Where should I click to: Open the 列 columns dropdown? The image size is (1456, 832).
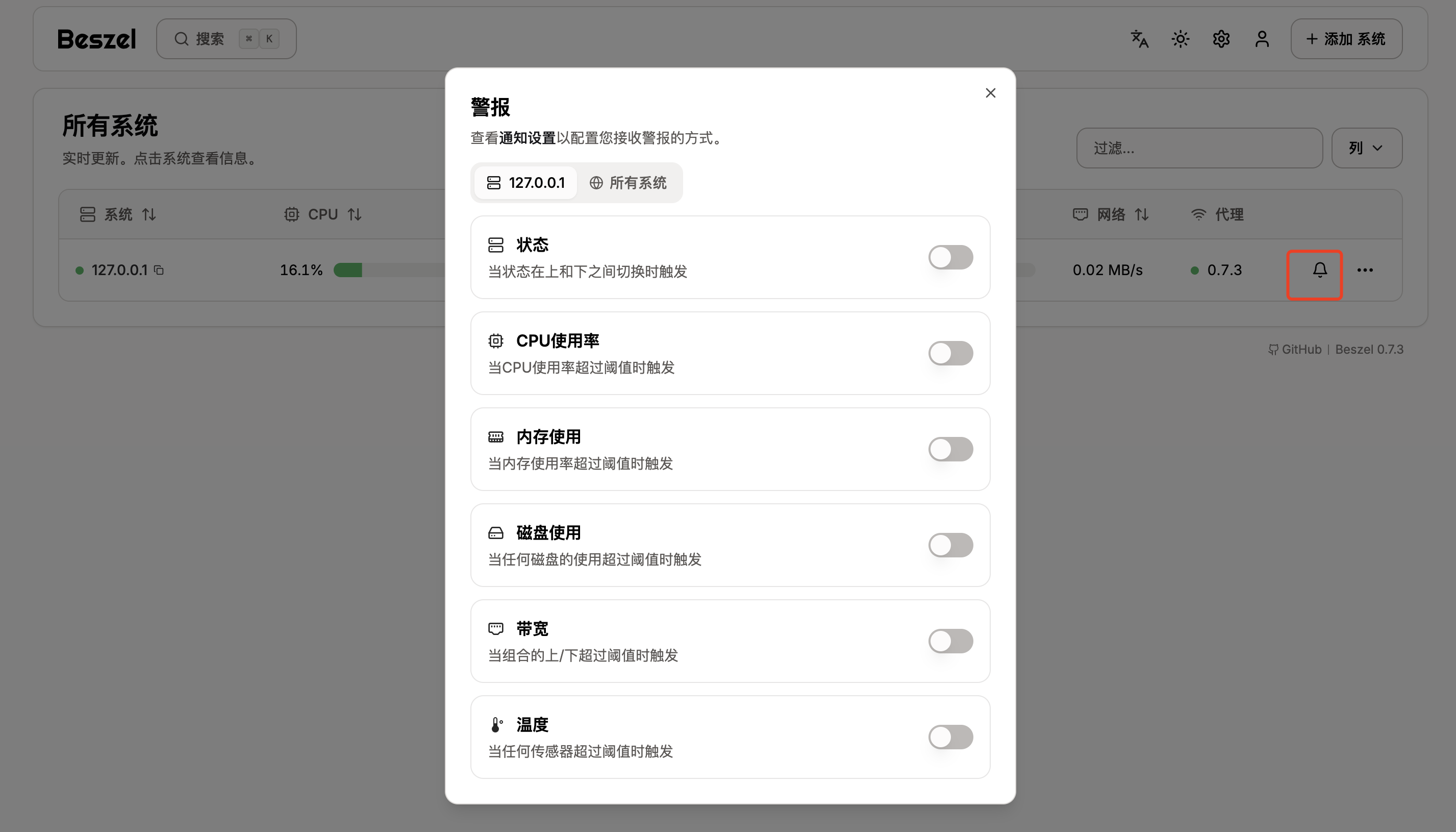[x=1366, y=148]
